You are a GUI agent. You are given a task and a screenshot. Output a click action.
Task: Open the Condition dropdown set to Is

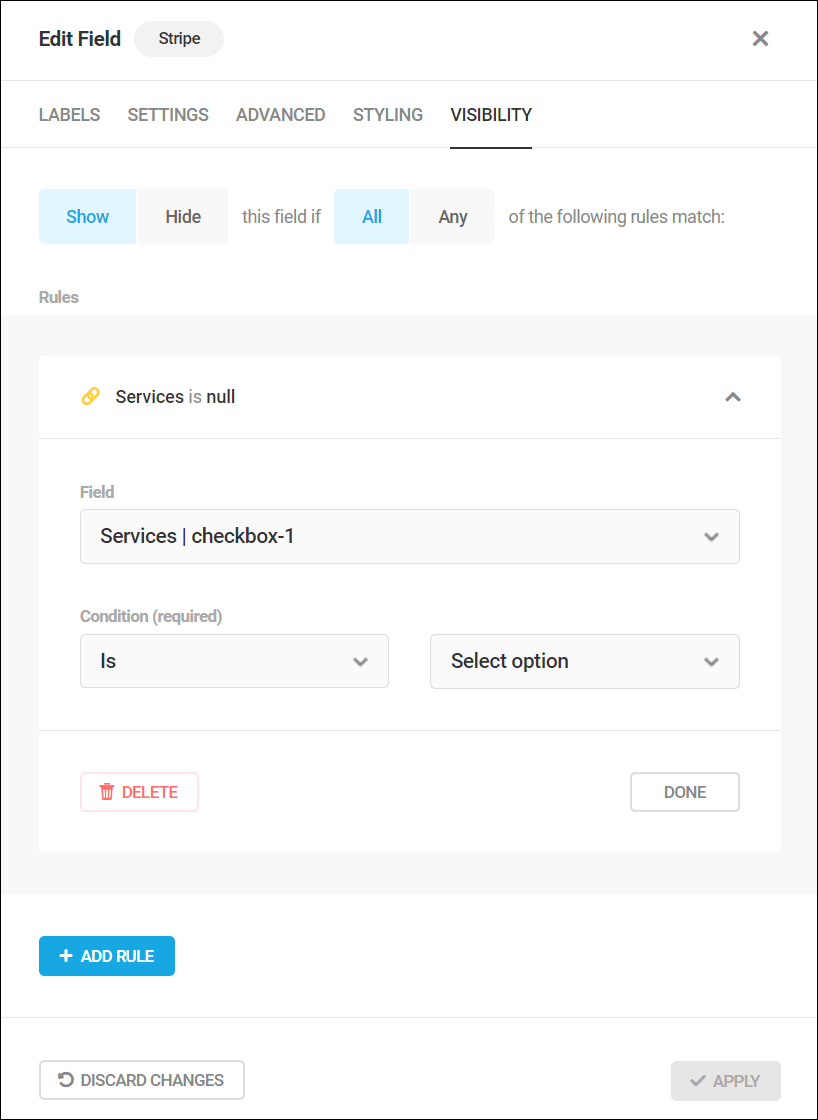coord(234,661)
